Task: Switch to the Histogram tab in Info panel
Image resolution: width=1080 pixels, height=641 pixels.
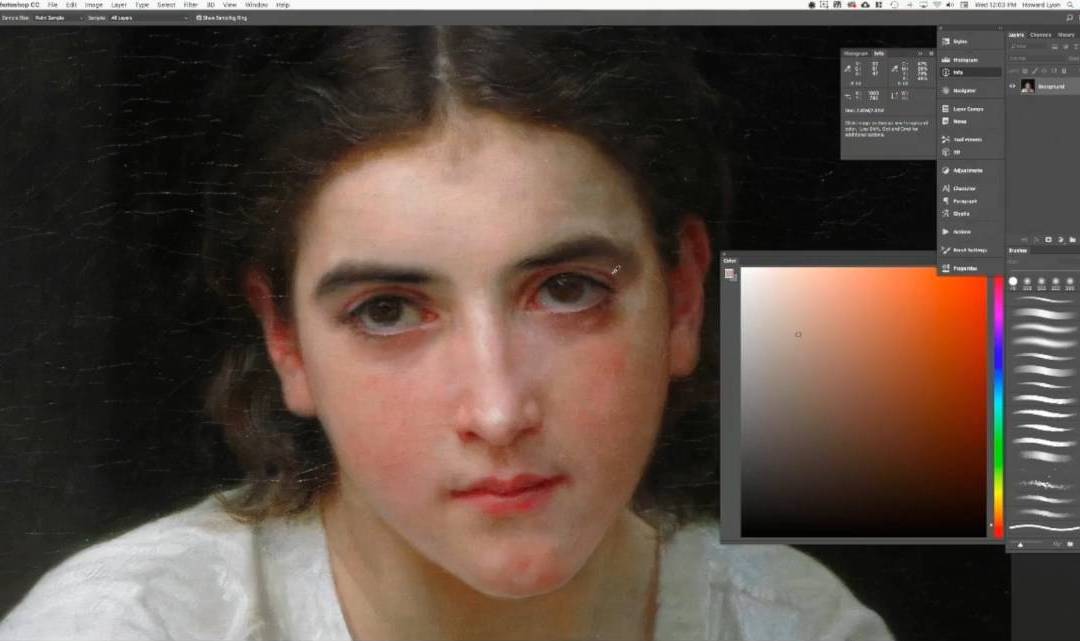Action: (855, 53)
